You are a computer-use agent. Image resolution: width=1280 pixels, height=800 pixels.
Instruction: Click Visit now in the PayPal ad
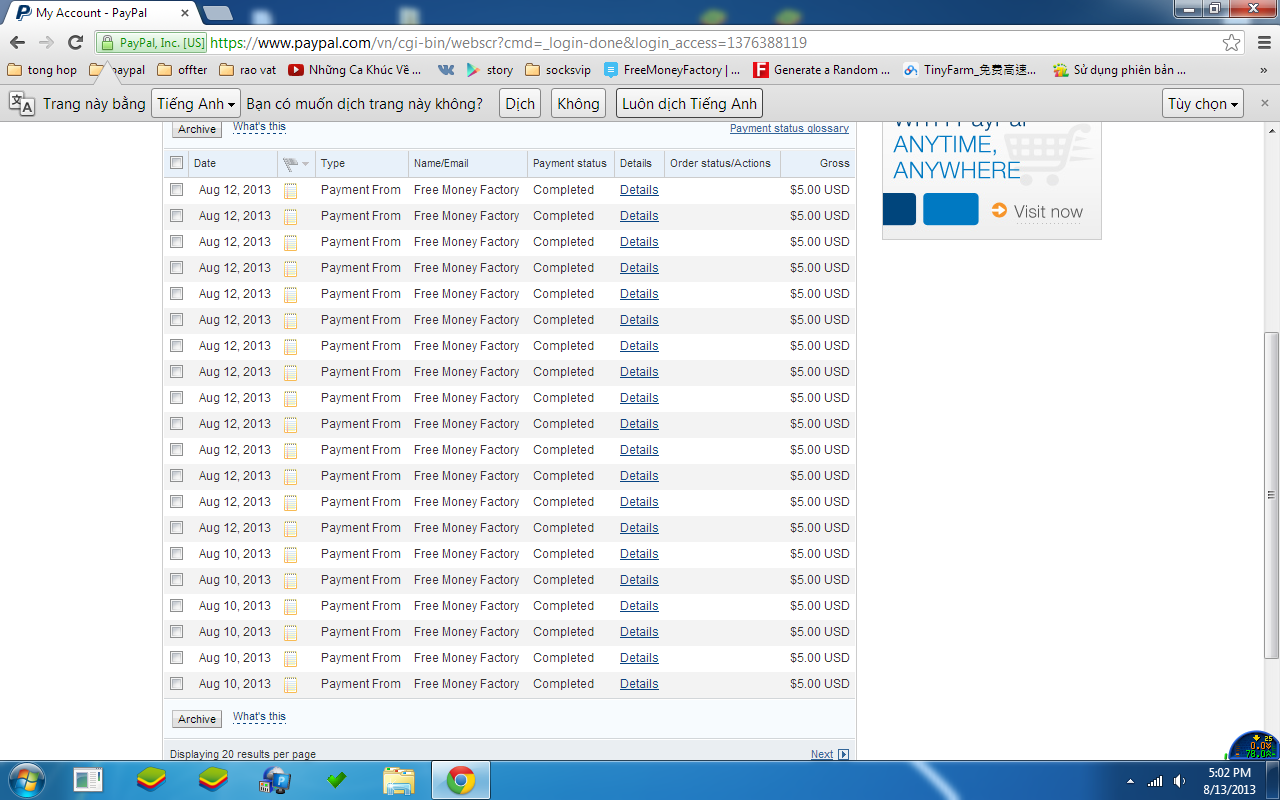(x=1048, y=211)
